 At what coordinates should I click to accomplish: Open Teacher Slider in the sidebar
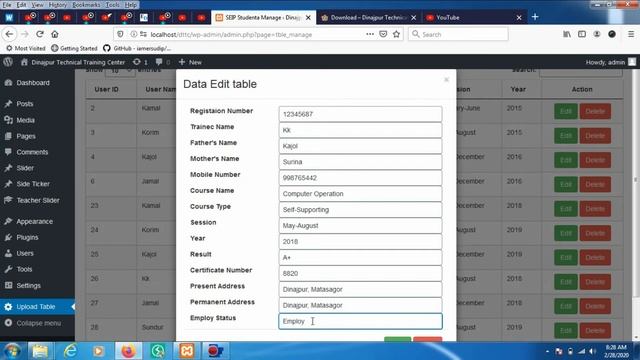click(x=38, y=200)
